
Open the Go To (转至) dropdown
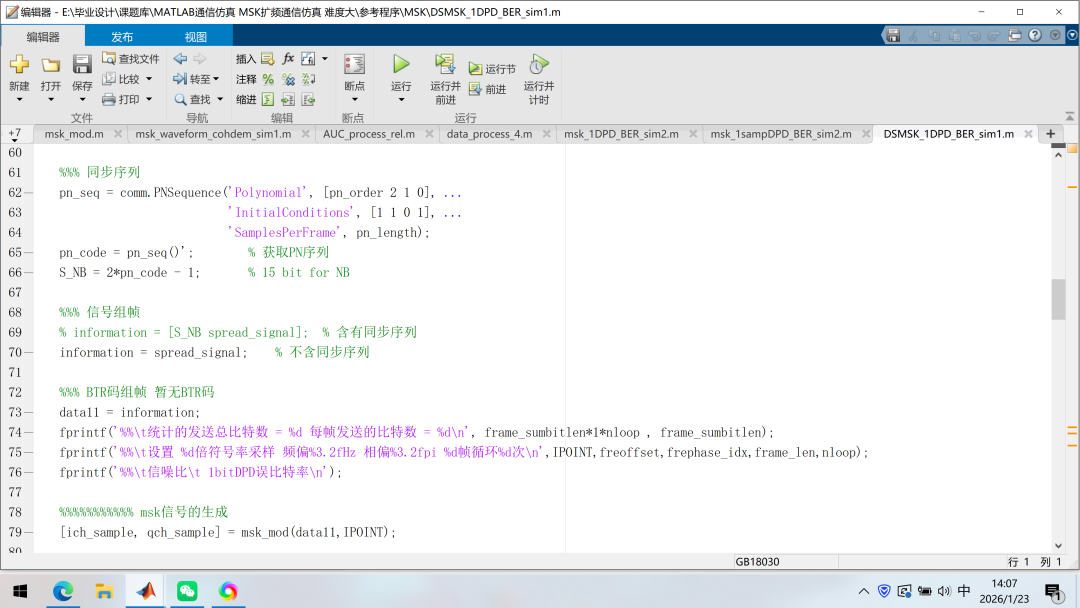(x=196, y=79)
